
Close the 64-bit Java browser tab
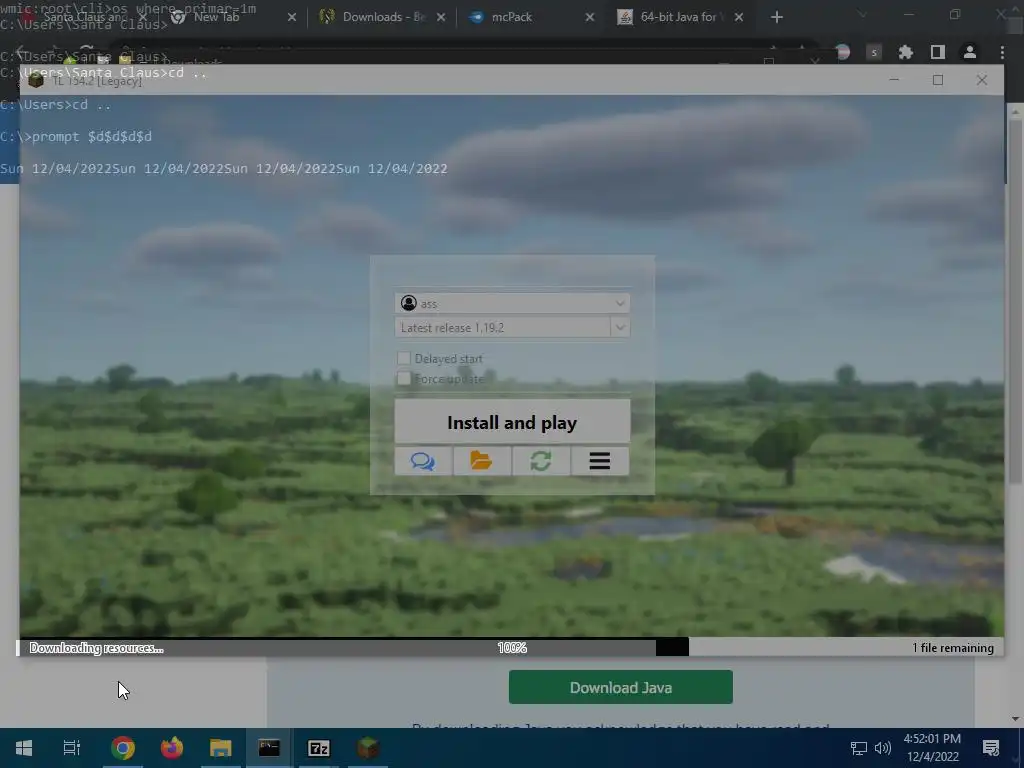click(739, 17)
